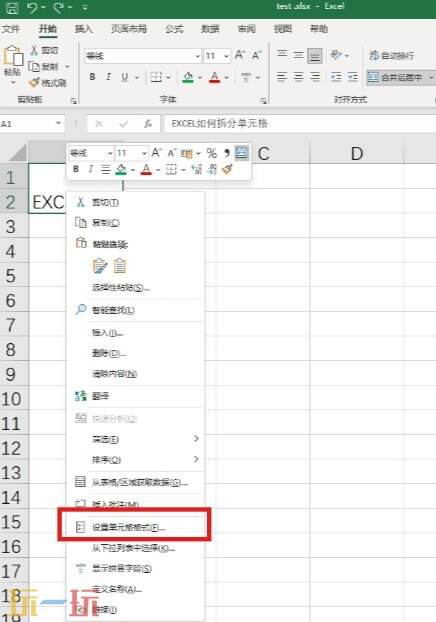The width and height of the screenshot is (436, 622).
Task: Apply the ribbon red font color button
Action: coord(215,77)
